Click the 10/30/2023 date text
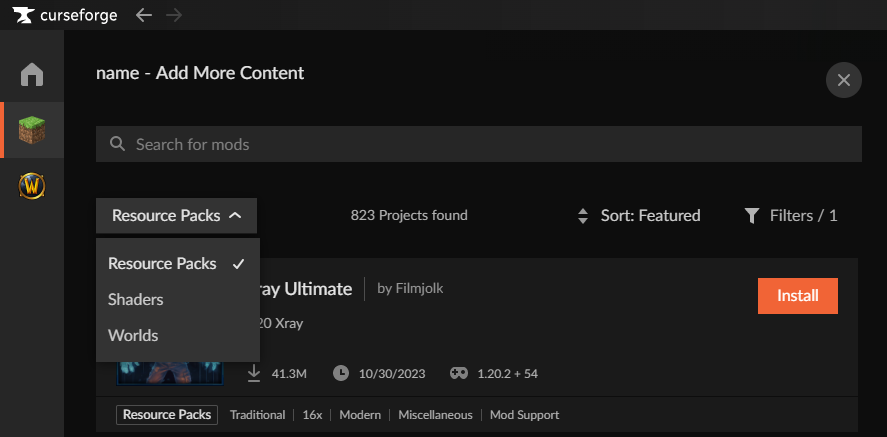 (x=392, y=374)
